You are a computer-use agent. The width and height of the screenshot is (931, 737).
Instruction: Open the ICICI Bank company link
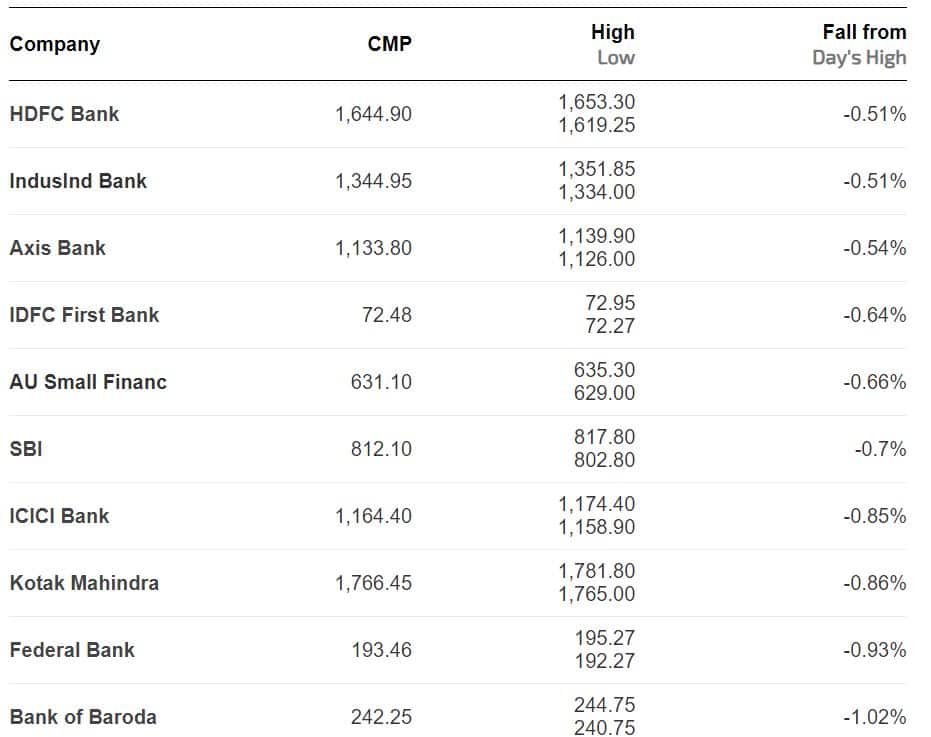pos(59,516)
